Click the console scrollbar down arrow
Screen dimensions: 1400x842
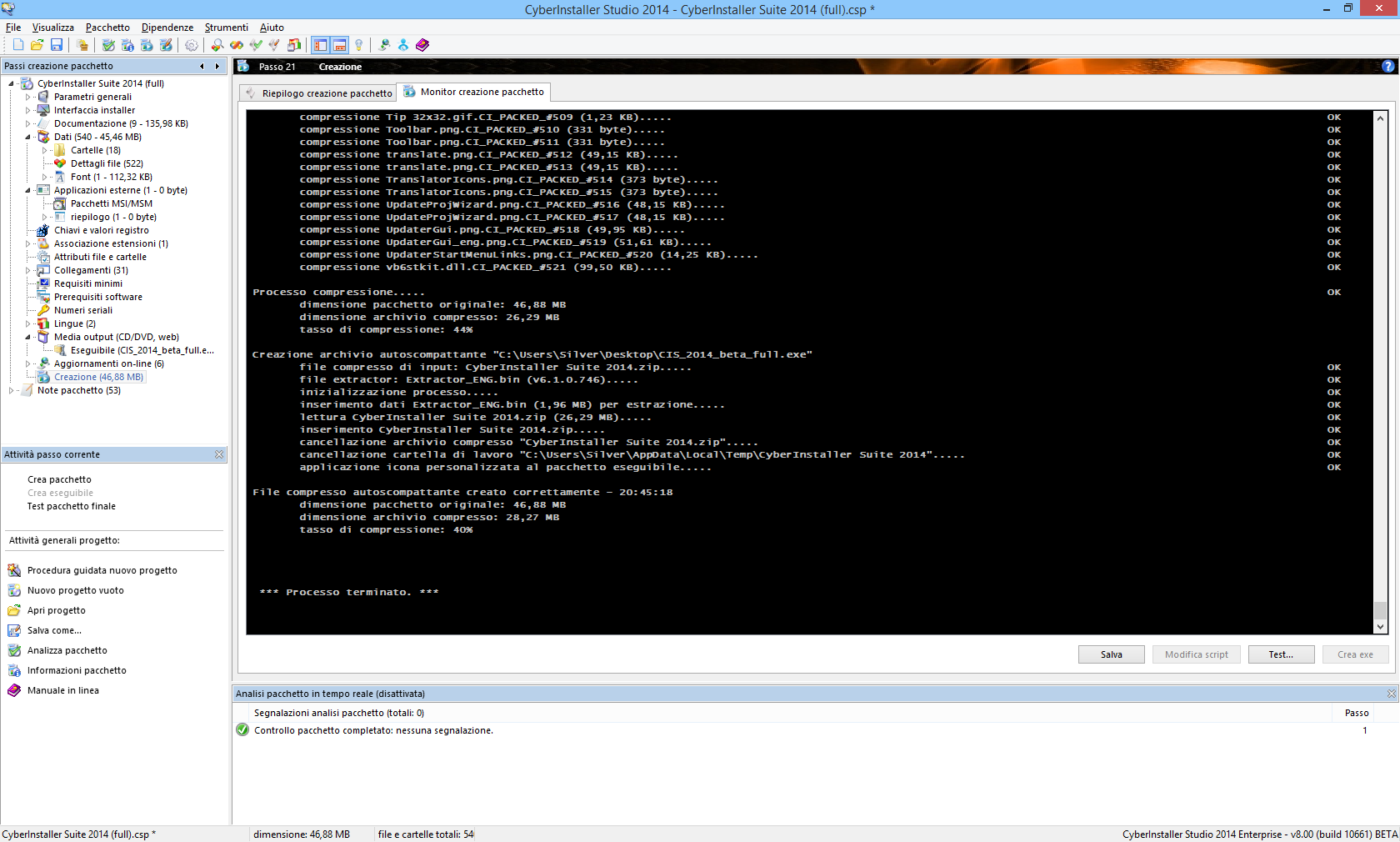(x=1380, y=626)
